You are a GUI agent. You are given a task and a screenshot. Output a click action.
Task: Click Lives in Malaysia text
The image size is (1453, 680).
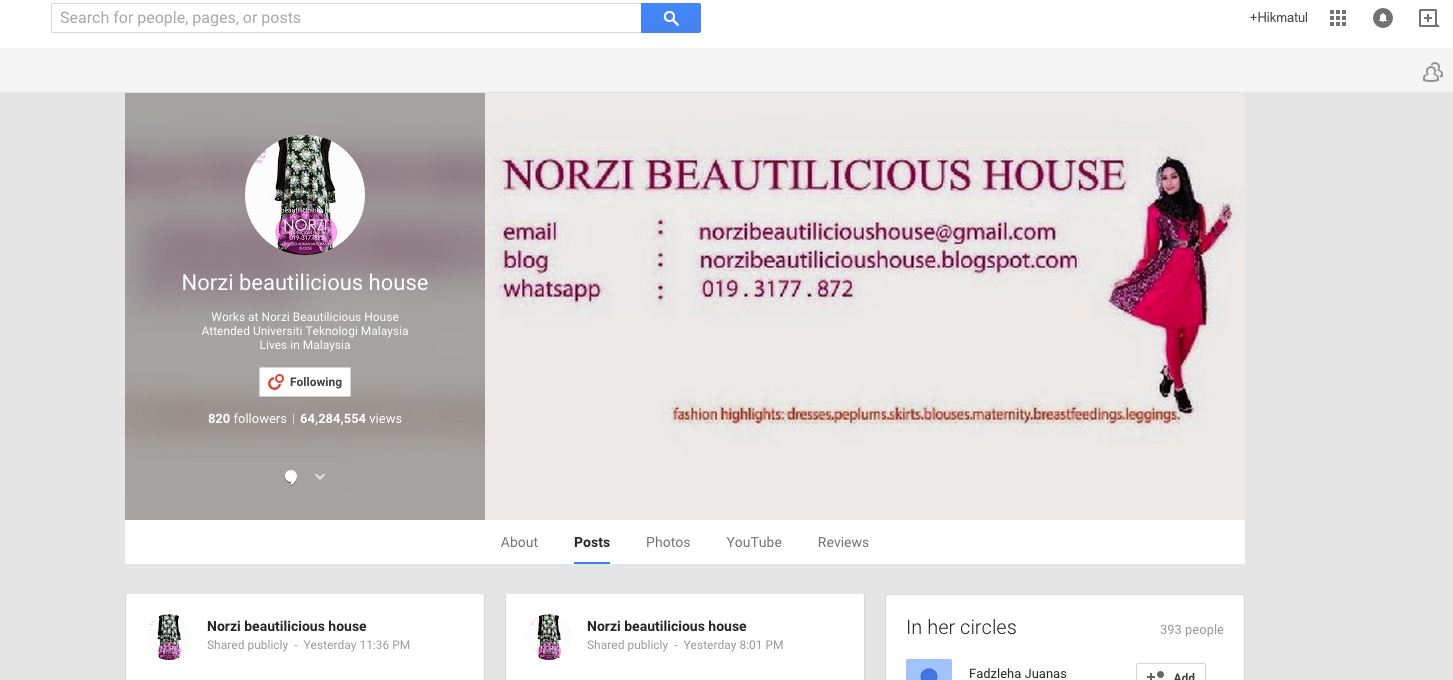(x=305, y=345)
